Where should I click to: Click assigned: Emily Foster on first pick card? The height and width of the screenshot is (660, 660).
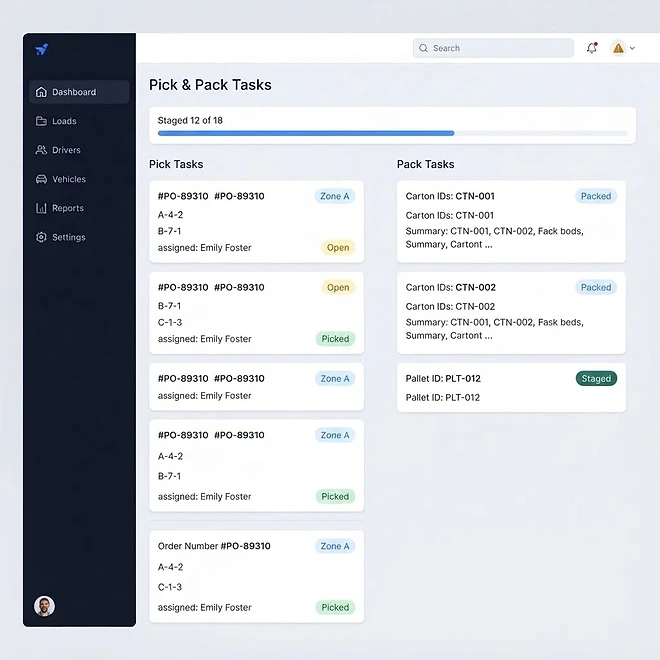205,248
